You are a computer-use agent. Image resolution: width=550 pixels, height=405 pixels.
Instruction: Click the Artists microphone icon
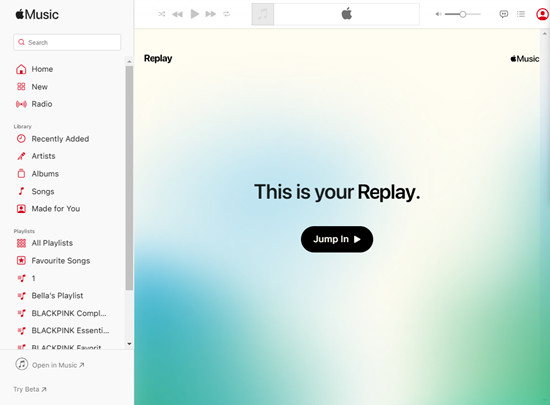click(21, 156)
